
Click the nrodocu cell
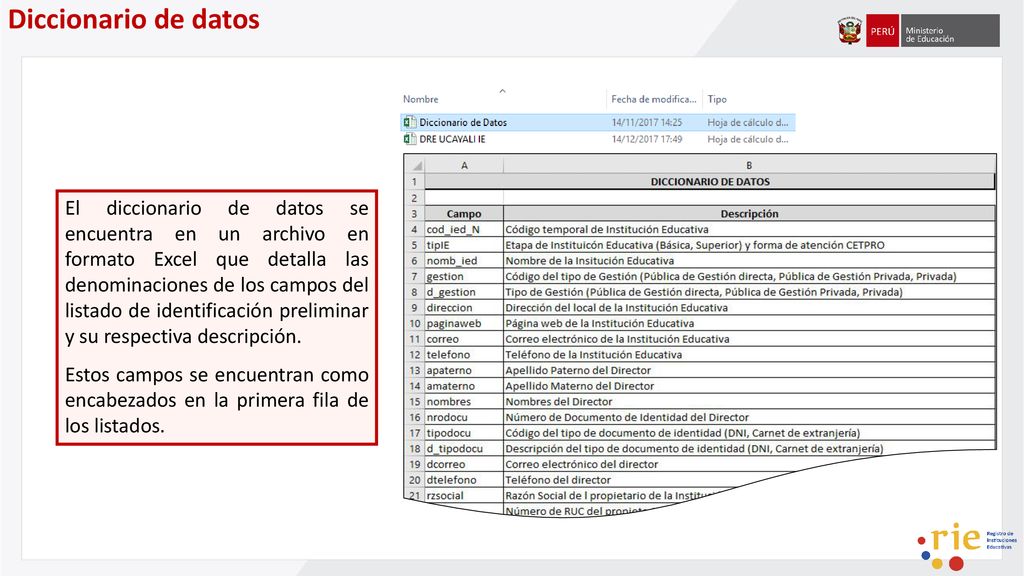[464, 417]
